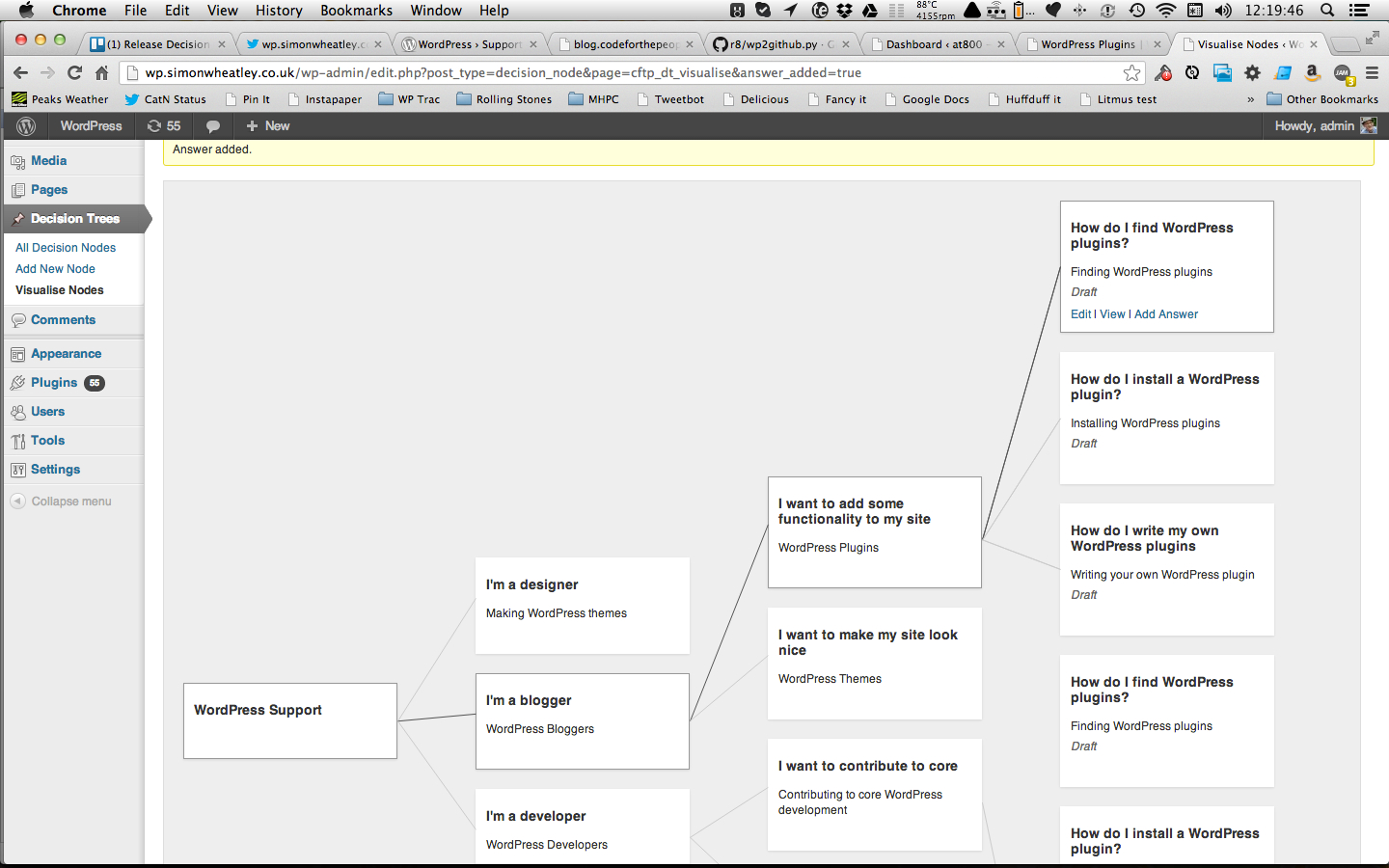Screen dimensions: 1389x868
Task: Switch to the Dashboard ‹ at800 tab
Action: [934, 44]
